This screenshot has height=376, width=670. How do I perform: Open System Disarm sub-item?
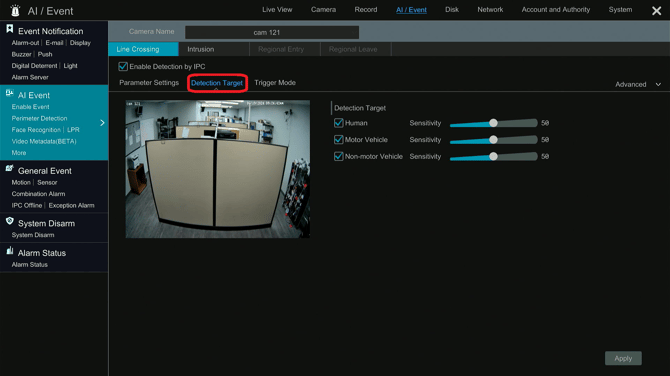[x=33, y=235]
